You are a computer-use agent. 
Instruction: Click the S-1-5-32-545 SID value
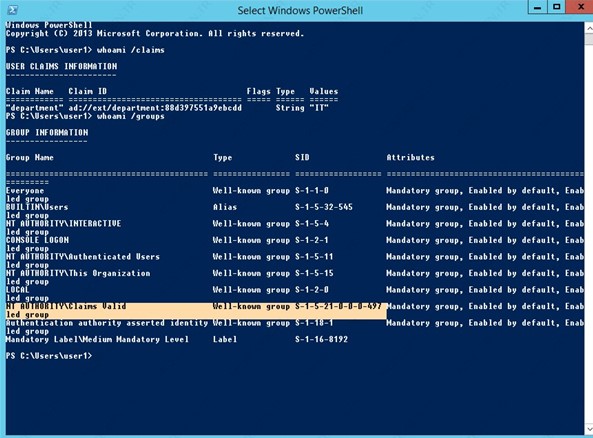(324, 207)
